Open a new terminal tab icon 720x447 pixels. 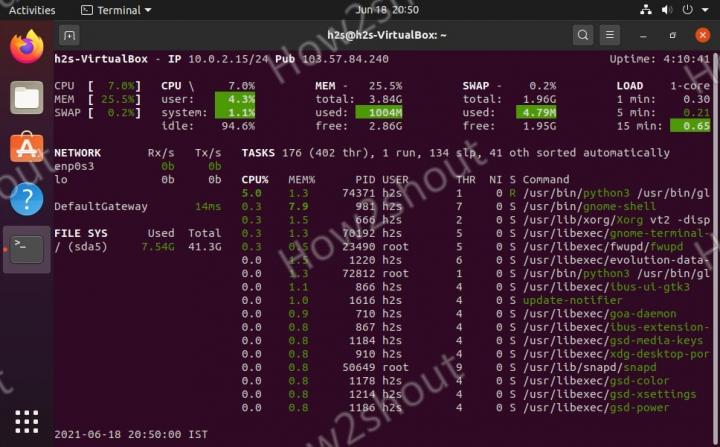pos(70,35)
